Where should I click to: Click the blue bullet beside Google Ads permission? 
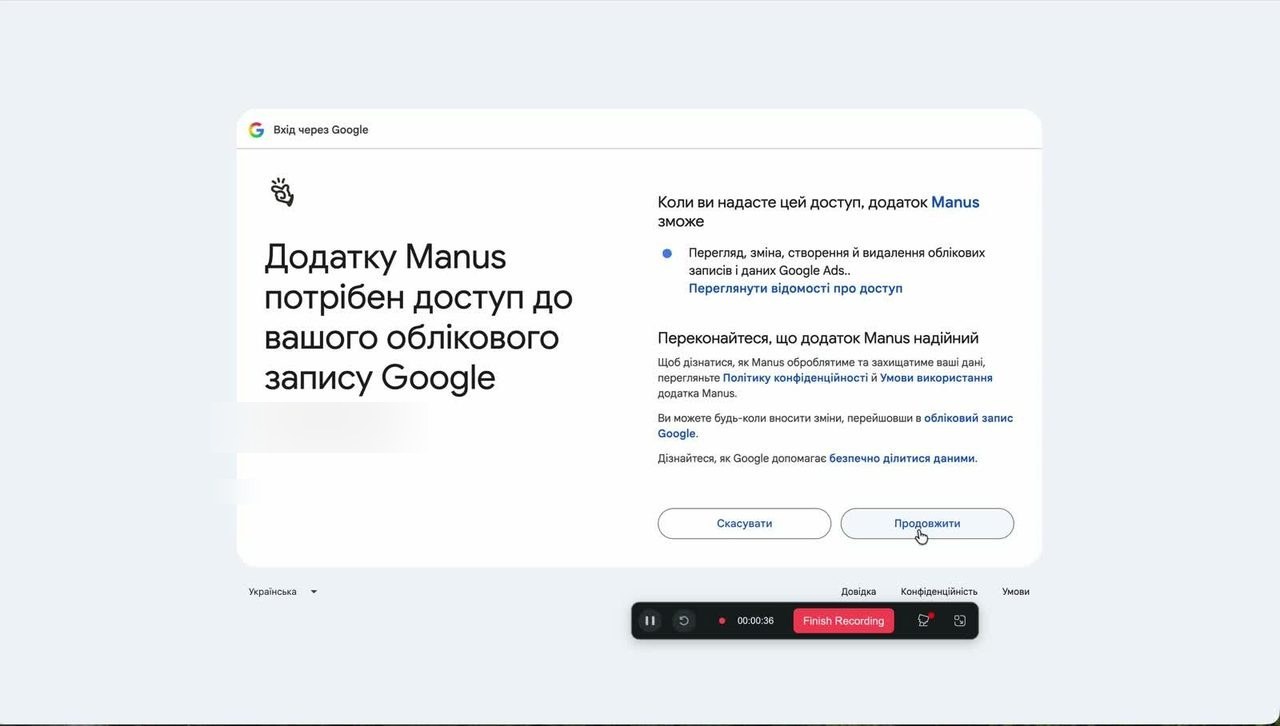(667, 254)
